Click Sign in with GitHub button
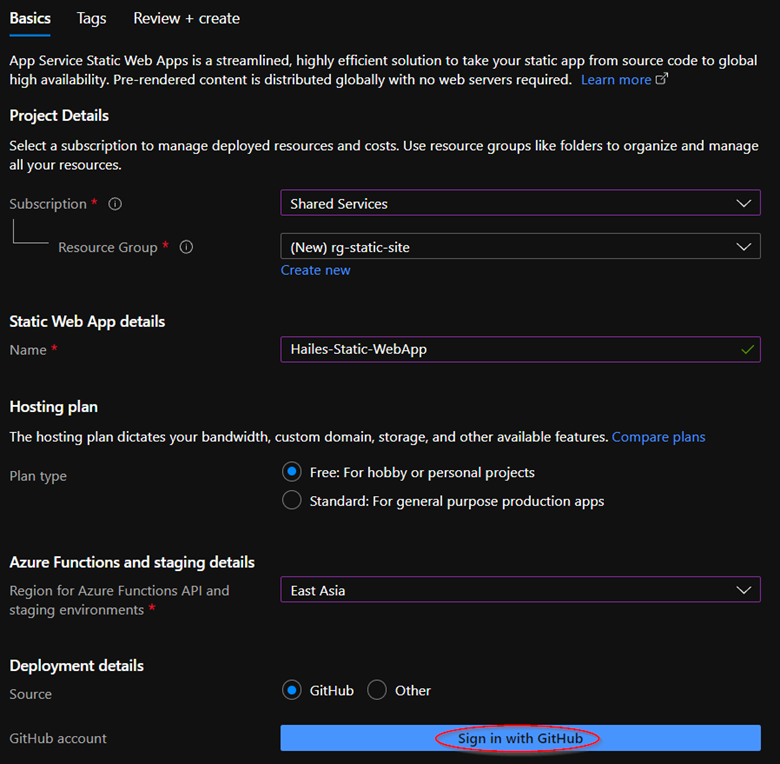The image size is (780, 764). tap(518, 738)
